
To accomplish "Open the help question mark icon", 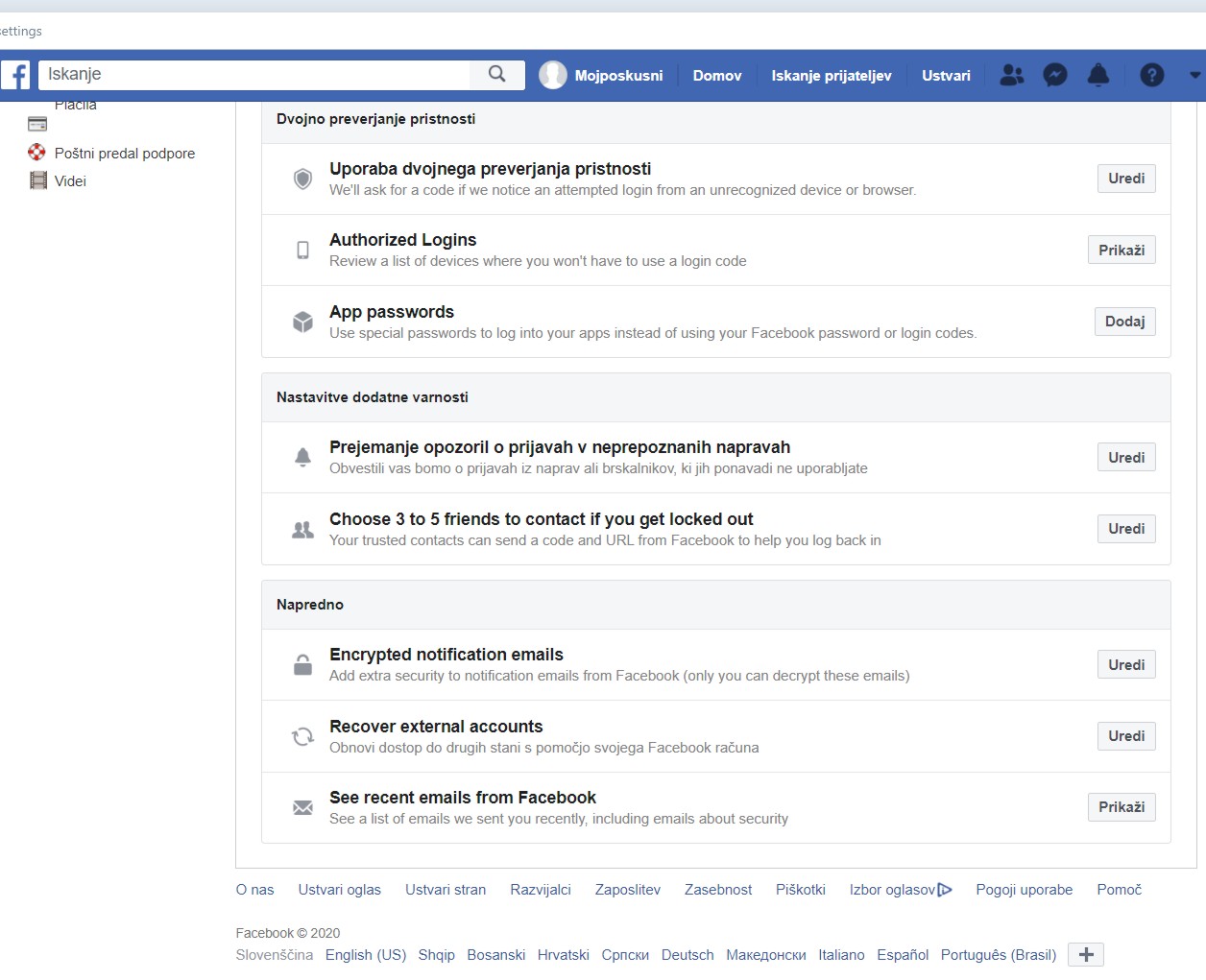I will click(1151, 75).
